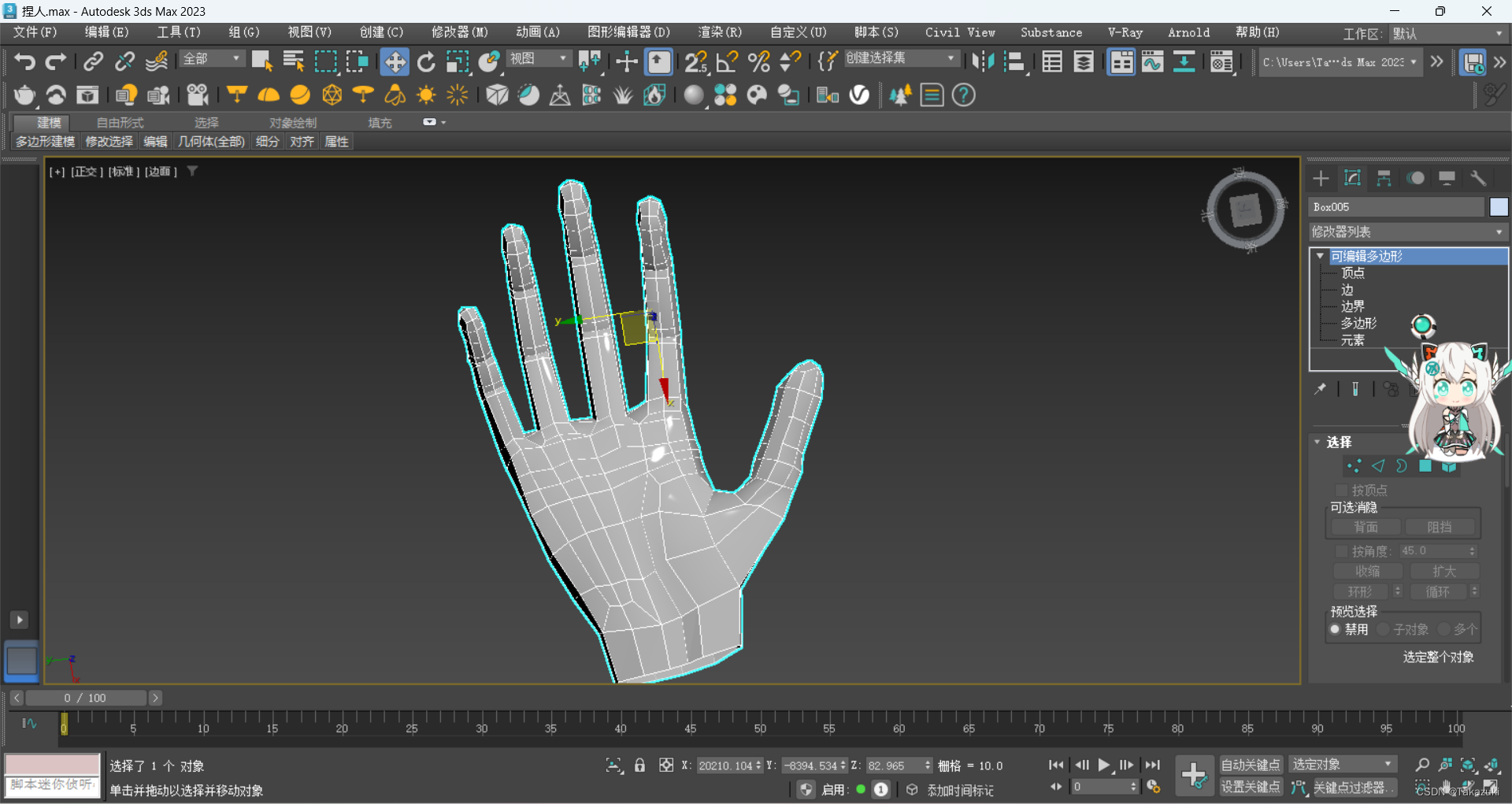Open the Utilities wrench panel tab

click(x=1478, y=179)
